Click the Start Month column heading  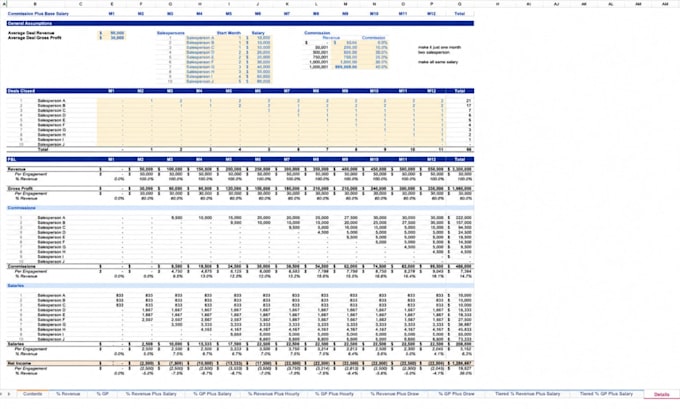[x=229, y=33]
